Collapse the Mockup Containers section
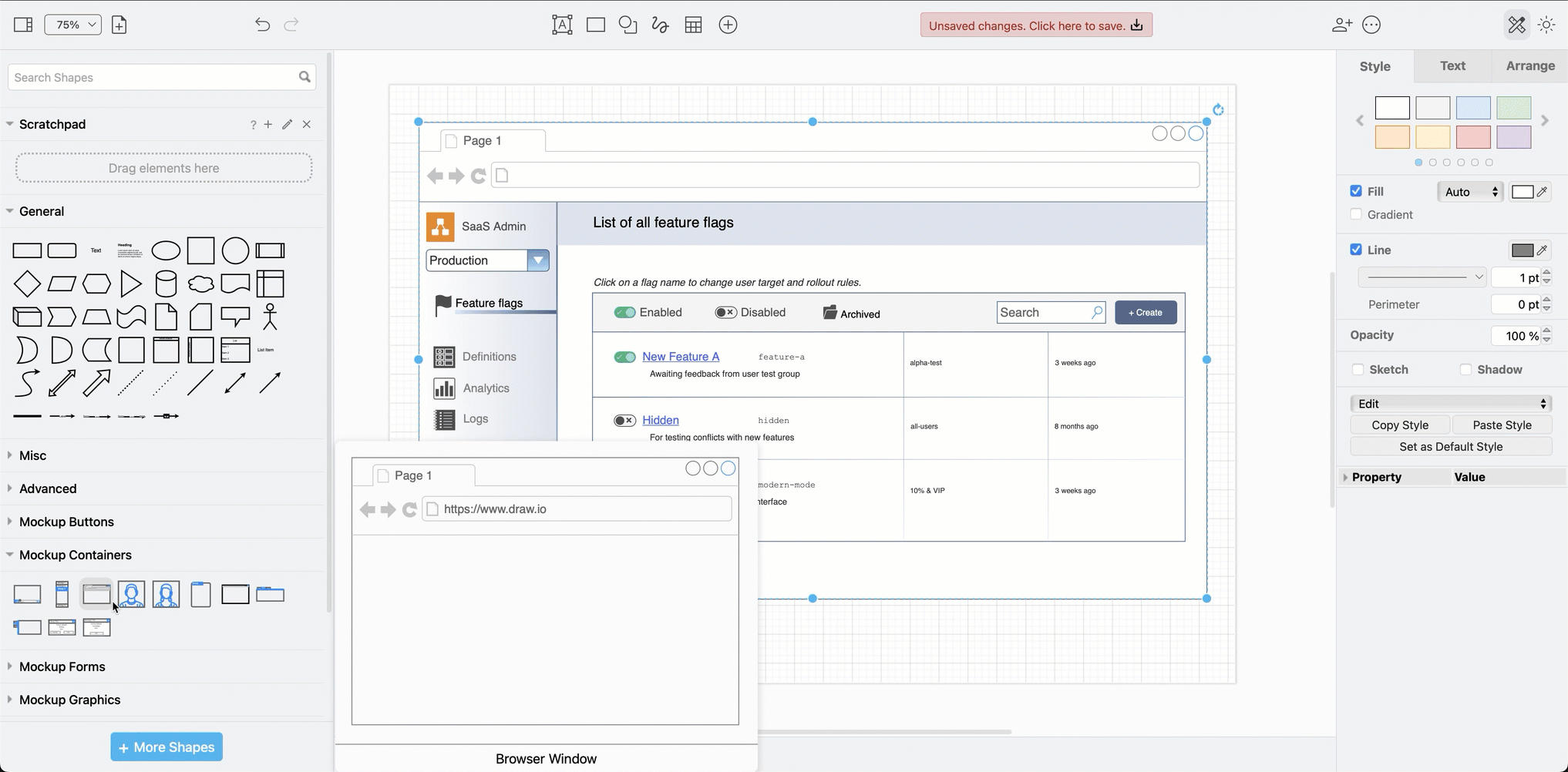This screenshot has width=1568, height=772. 76,554
